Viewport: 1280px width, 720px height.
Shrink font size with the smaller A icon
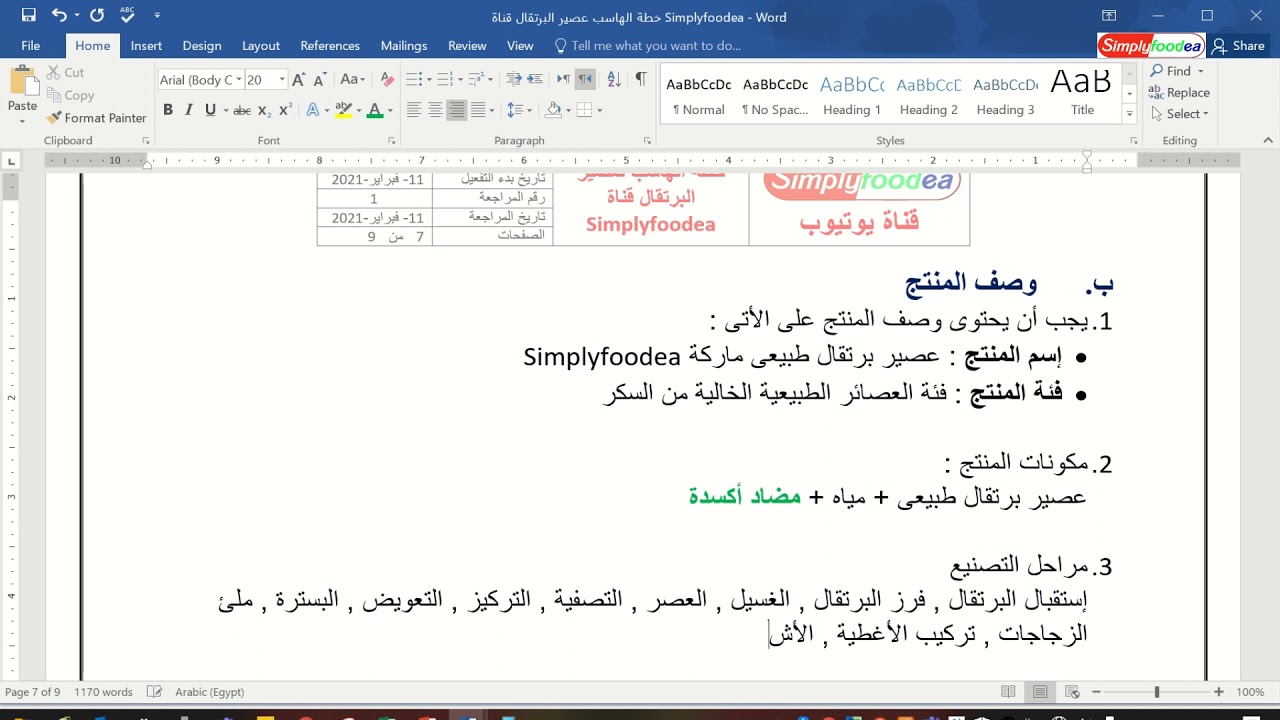point(320,80)
